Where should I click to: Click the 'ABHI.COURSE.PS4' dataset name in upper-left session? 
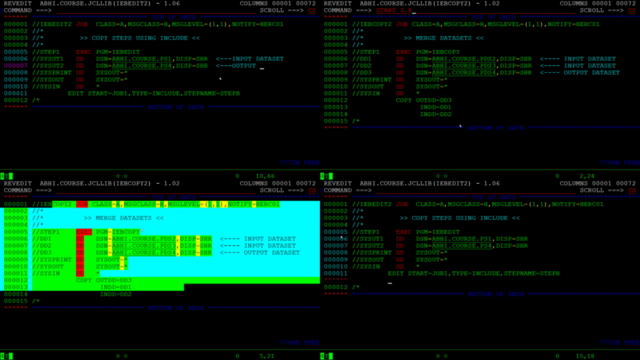142,66
